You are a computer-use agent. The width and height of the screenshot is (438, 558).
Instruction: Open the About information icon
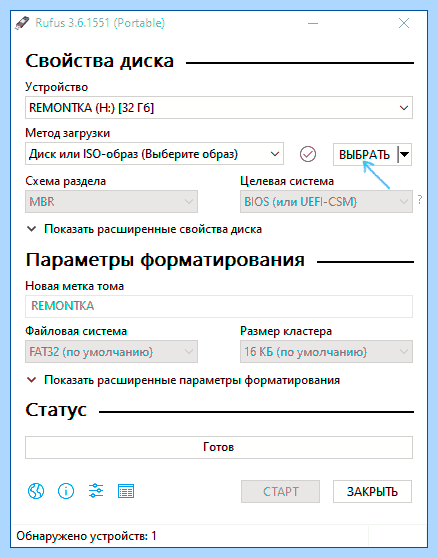tap(66, 491)
